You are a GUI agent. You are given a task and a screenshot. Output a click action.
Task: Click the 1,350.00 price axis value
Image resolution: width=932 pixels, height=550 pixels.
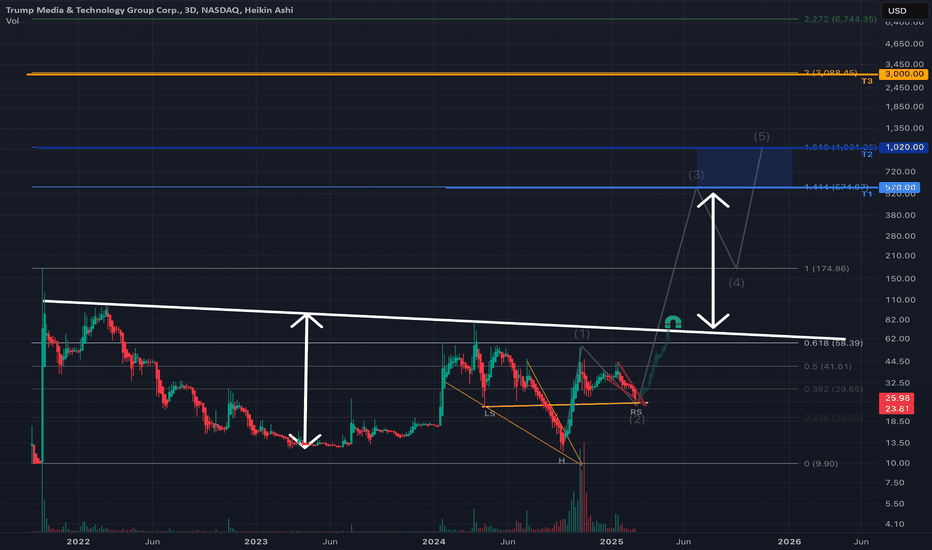[x=904, y=128]
